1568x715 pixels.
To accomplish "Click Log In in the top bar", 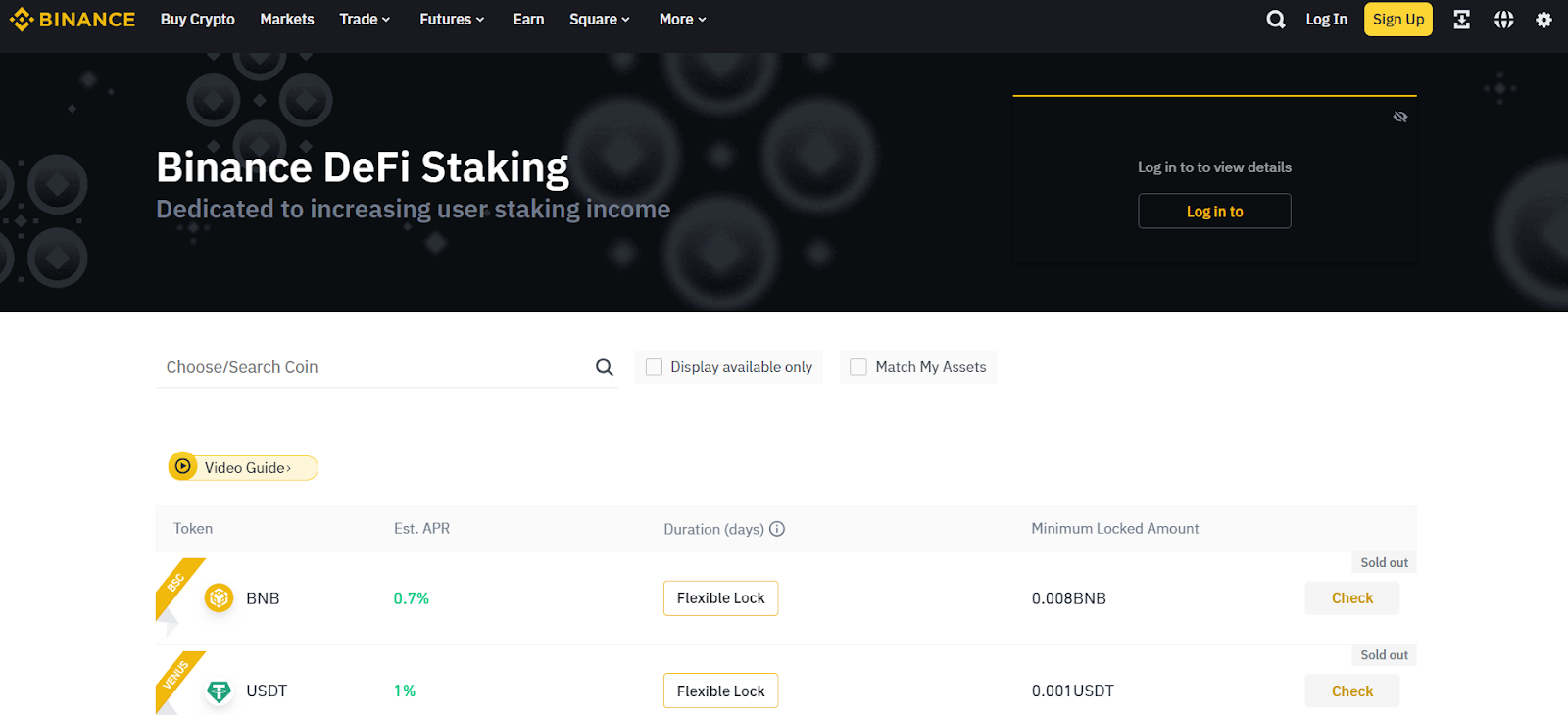I will (x=1326, y=20).
